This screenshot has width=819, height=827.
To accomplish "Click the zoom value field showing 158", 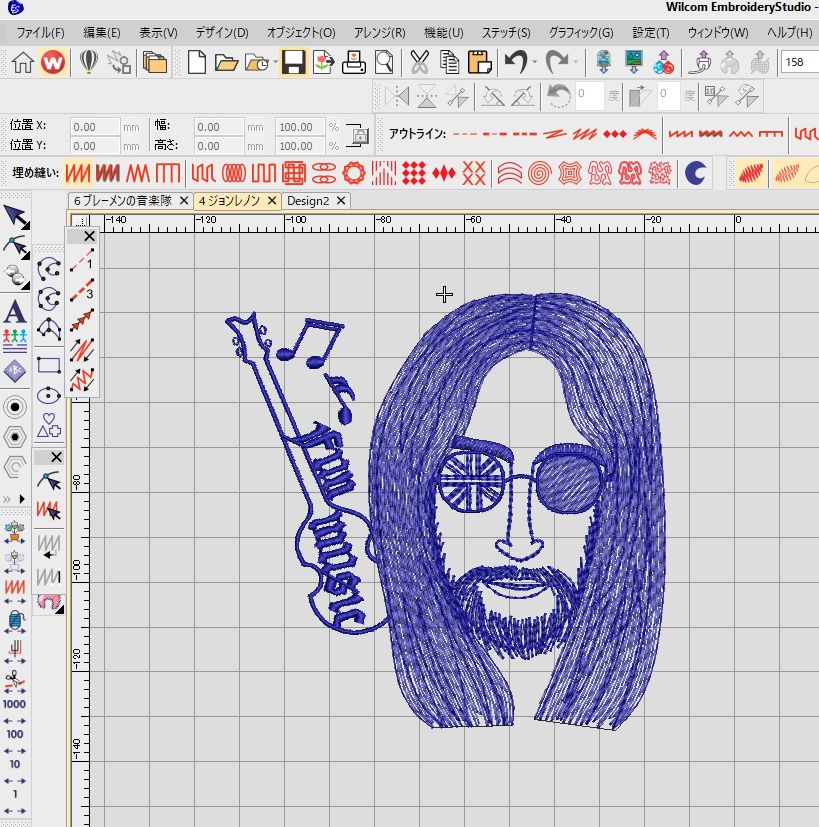I will tap(799, 62).
